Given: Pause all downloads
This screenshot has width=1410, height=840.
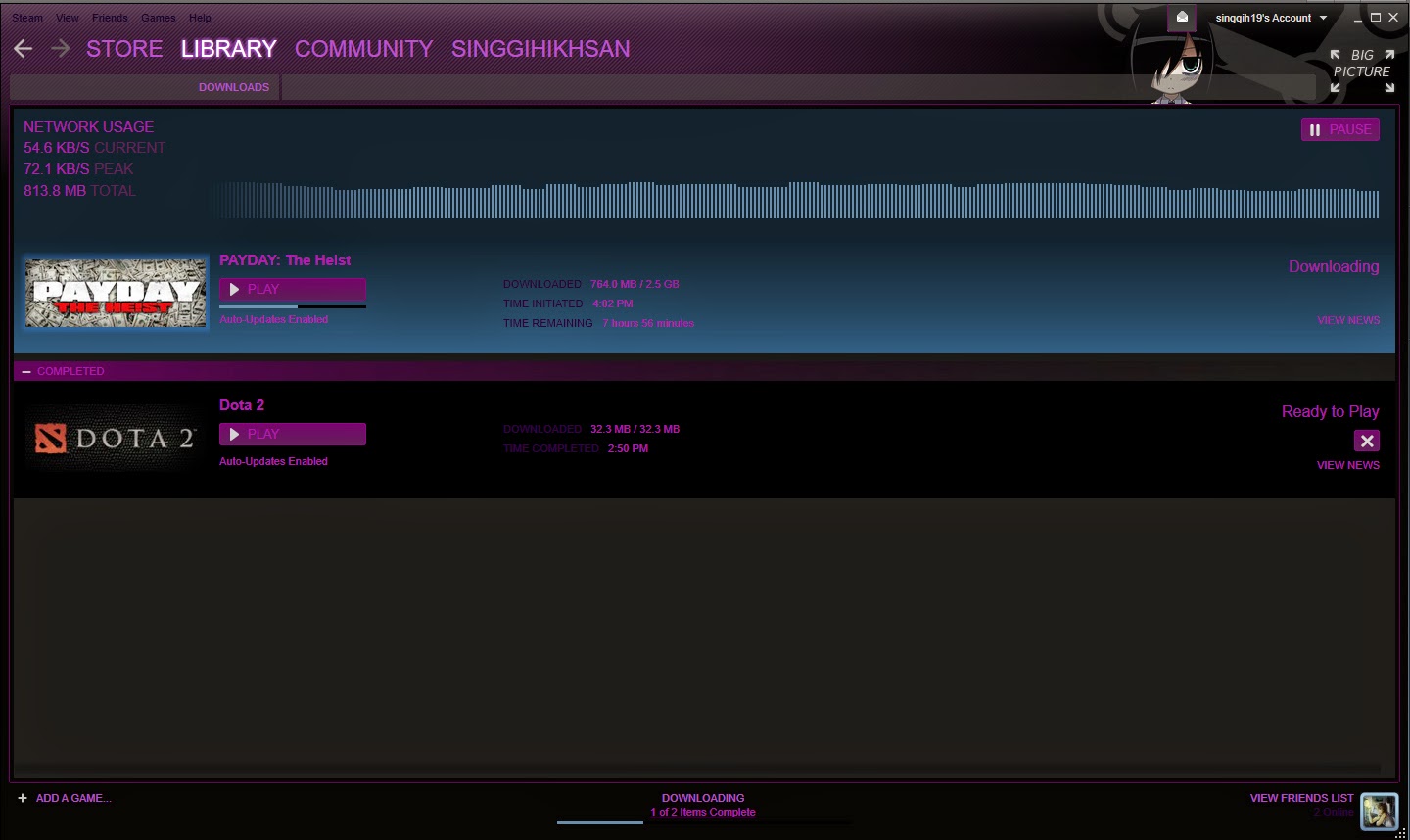Looking at the screenshot, I should (x=1340, y=129).
